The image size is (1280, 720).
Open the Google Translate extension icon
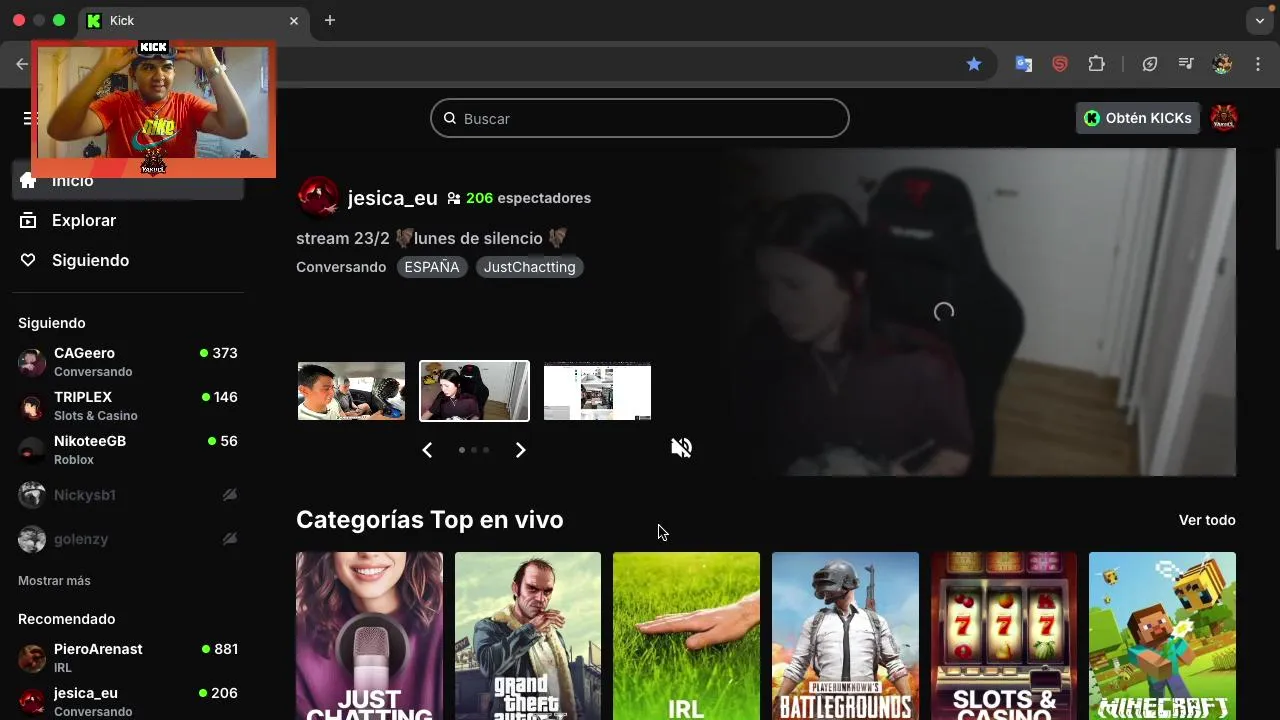1024,64
